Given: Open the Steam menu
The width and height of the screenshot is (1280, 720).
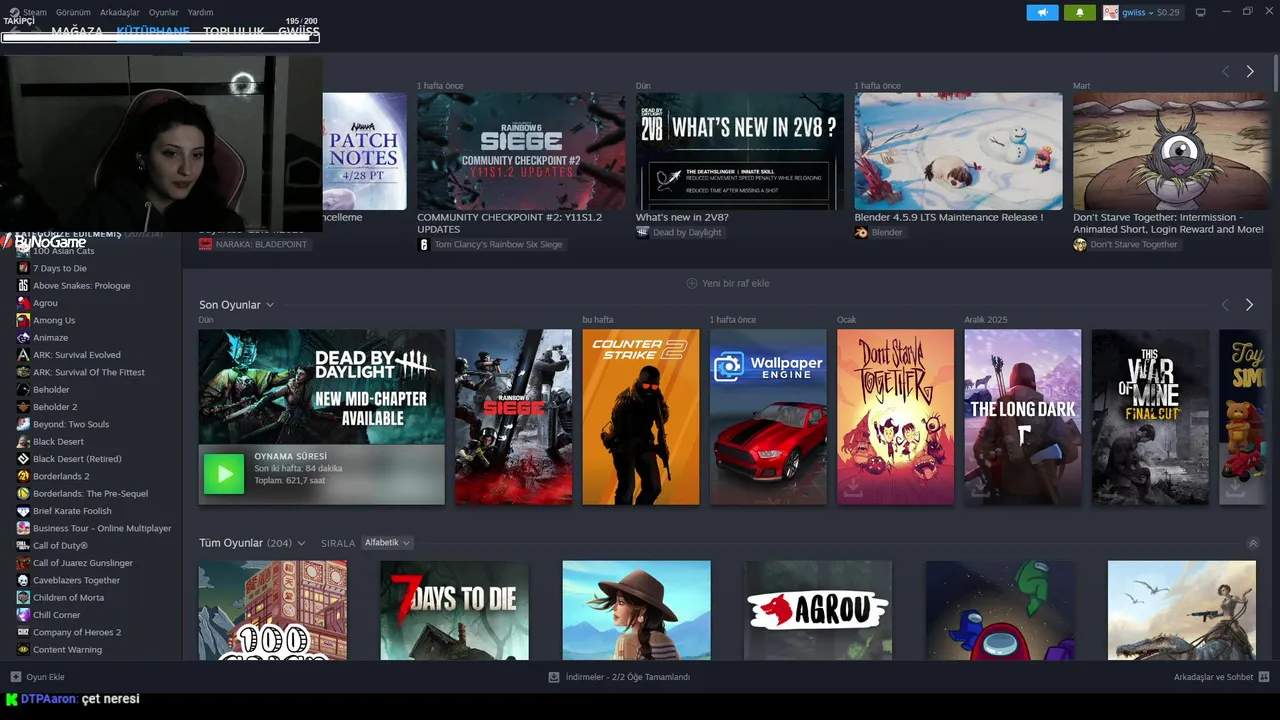Looking at the screenshot, I should click(34, 12).
